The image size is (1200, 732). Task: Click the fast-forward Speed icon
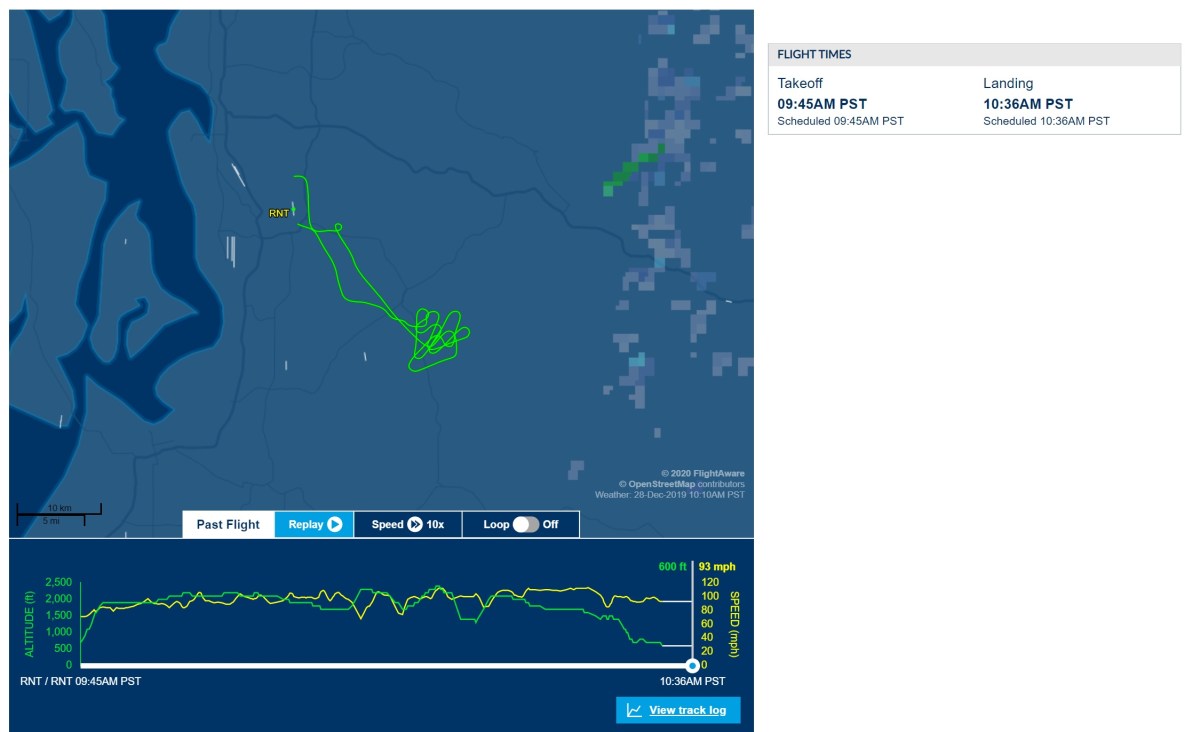pyautogui.click(x=414, y=524)
